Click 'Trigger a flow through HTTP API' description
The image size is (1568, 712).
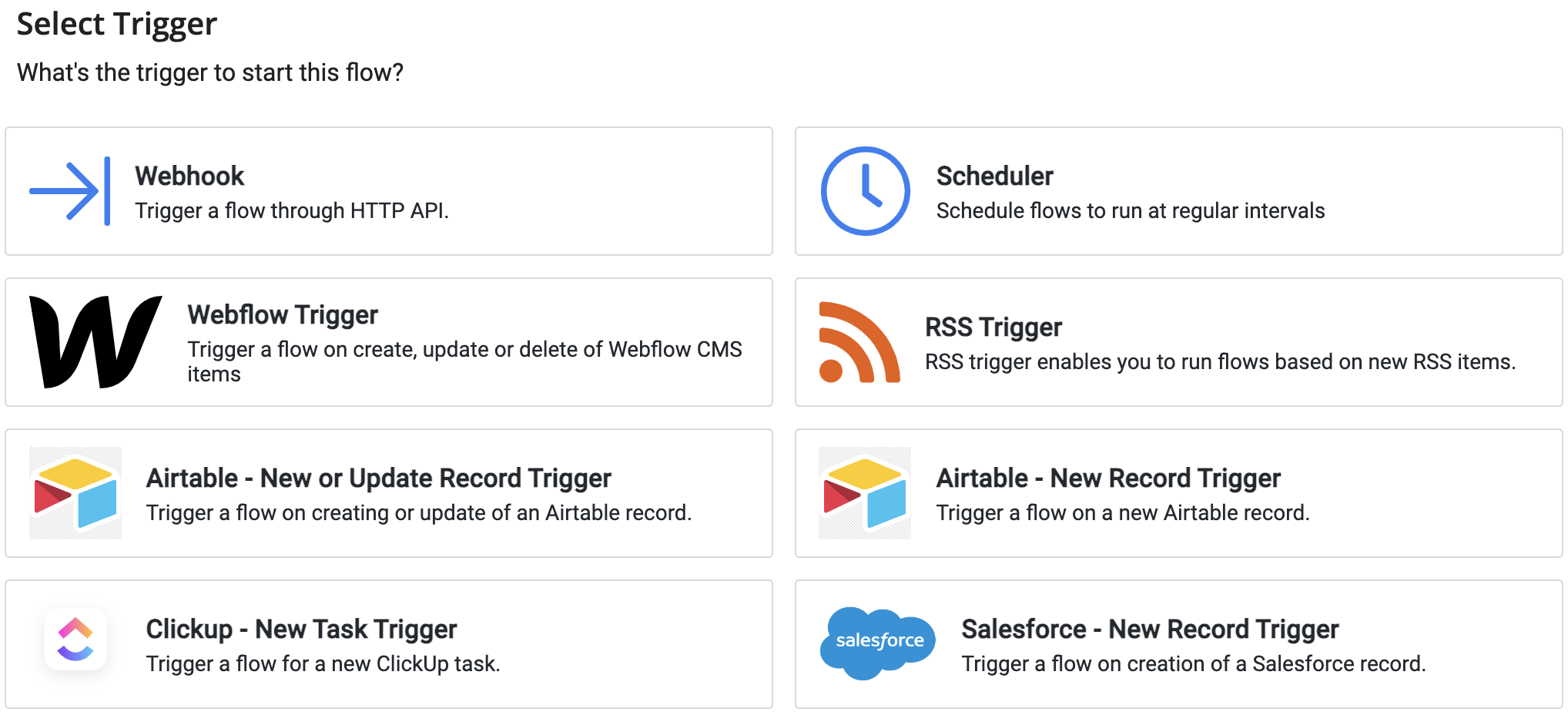click(x=291, y=210)
